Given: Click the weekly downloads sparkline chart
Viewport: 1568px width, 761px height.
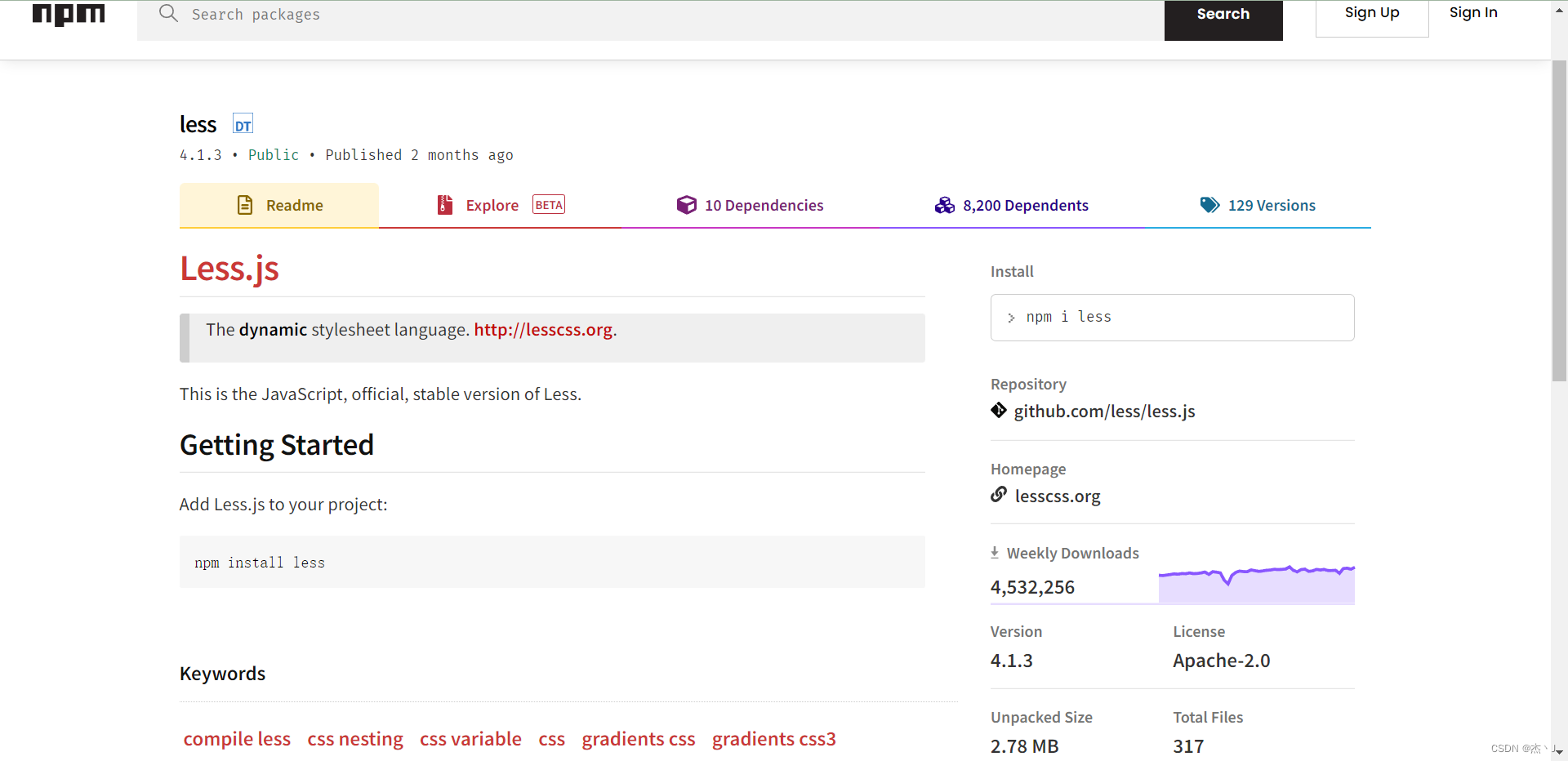Looking at the screenshot, I should tap(1256, 584).
